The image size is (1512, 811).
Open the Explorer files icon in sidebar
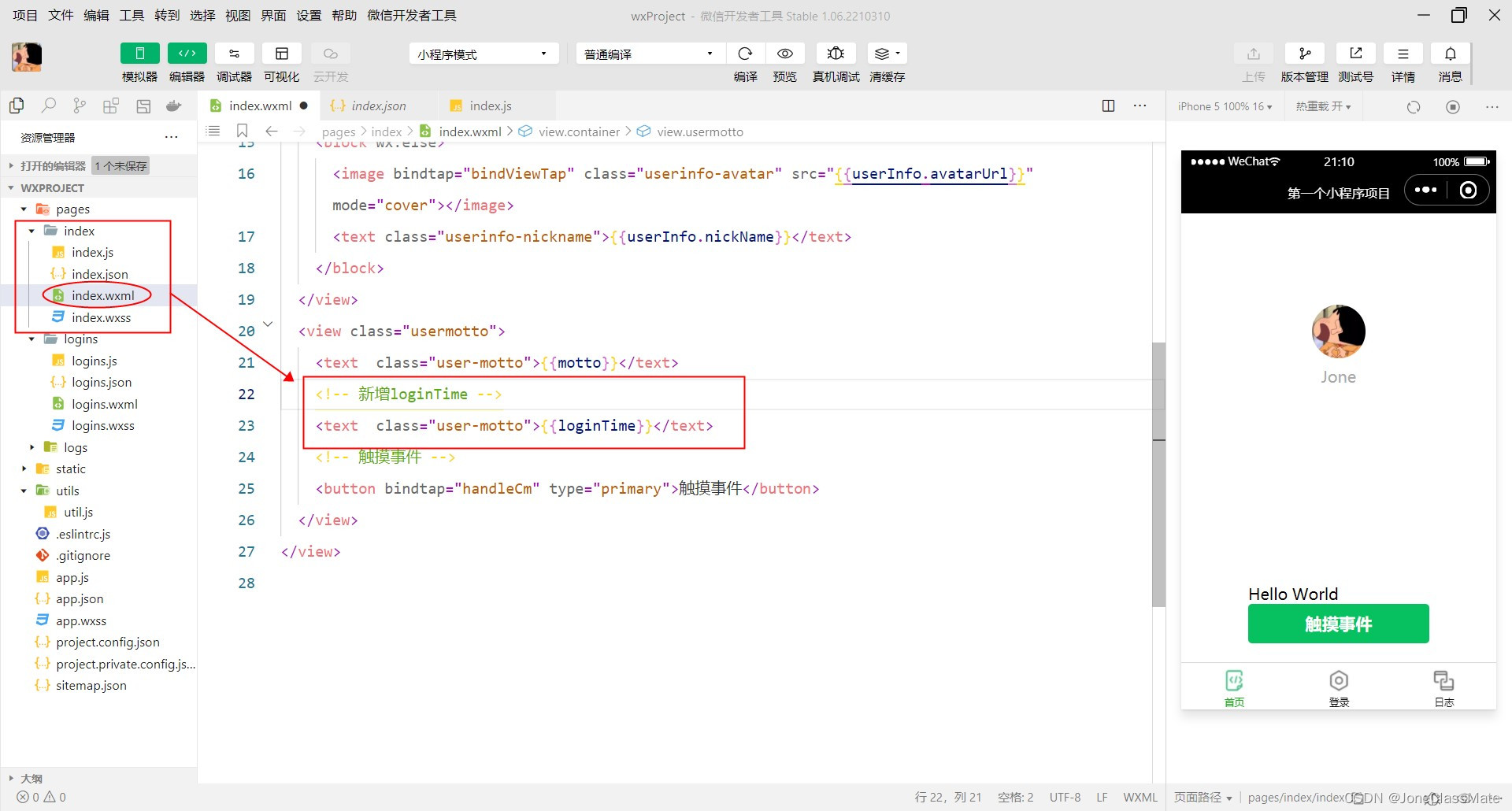(x=17, y=106)
